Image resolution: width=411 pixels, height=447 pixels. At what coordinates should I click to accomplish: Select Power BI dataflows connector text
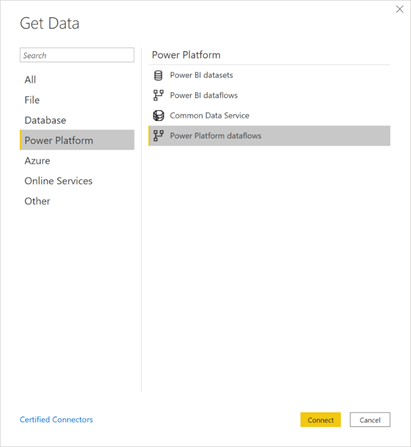(204, 95)
